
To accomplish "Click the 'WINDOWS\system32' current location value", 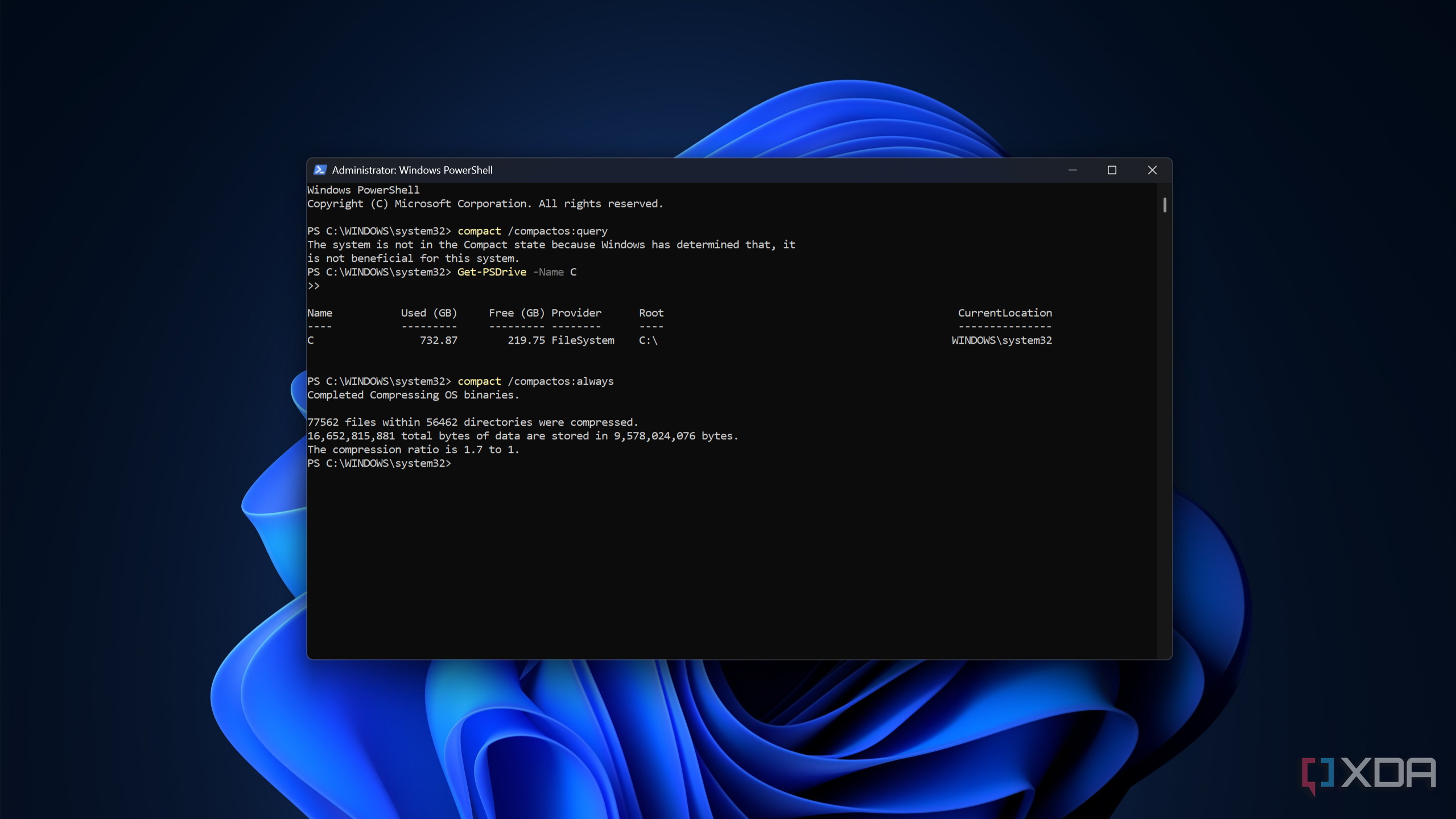I will coord(1002,340).
